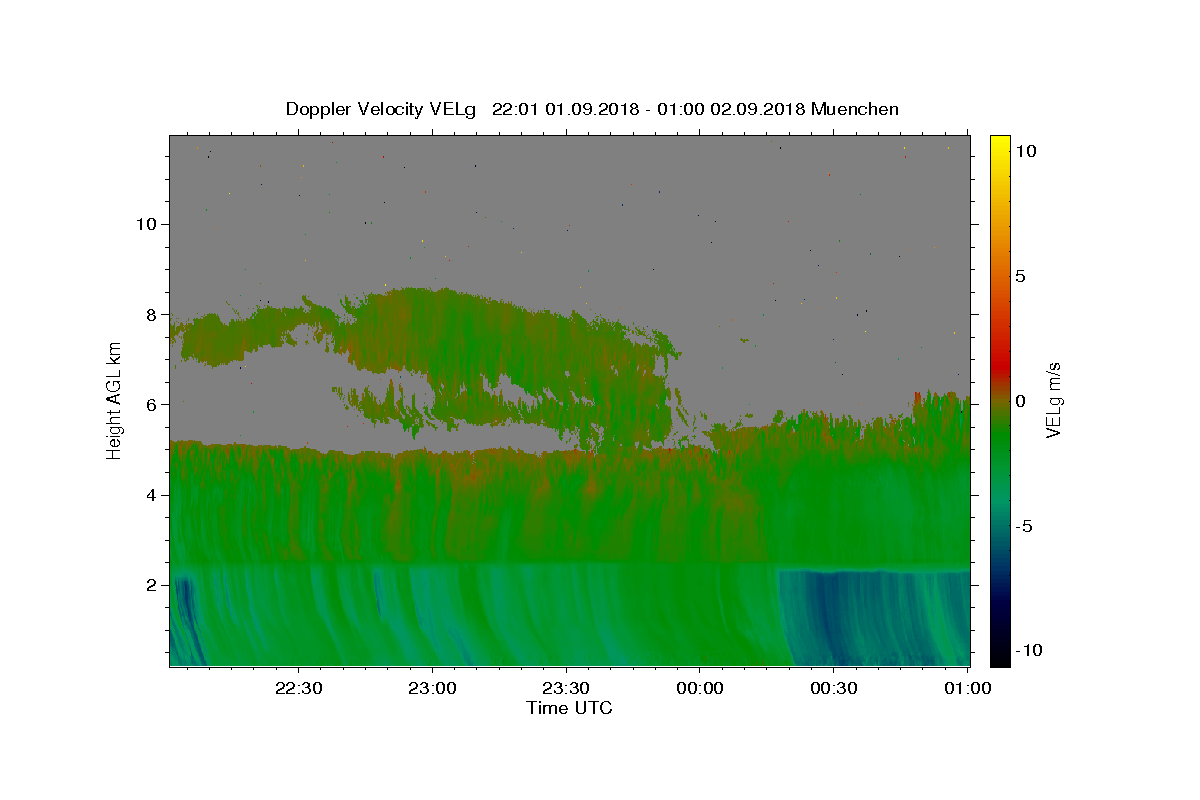Screen dimensions: 1200x800
Task: Click the colorbar tick label "-5"
Action: [1023, 526]
